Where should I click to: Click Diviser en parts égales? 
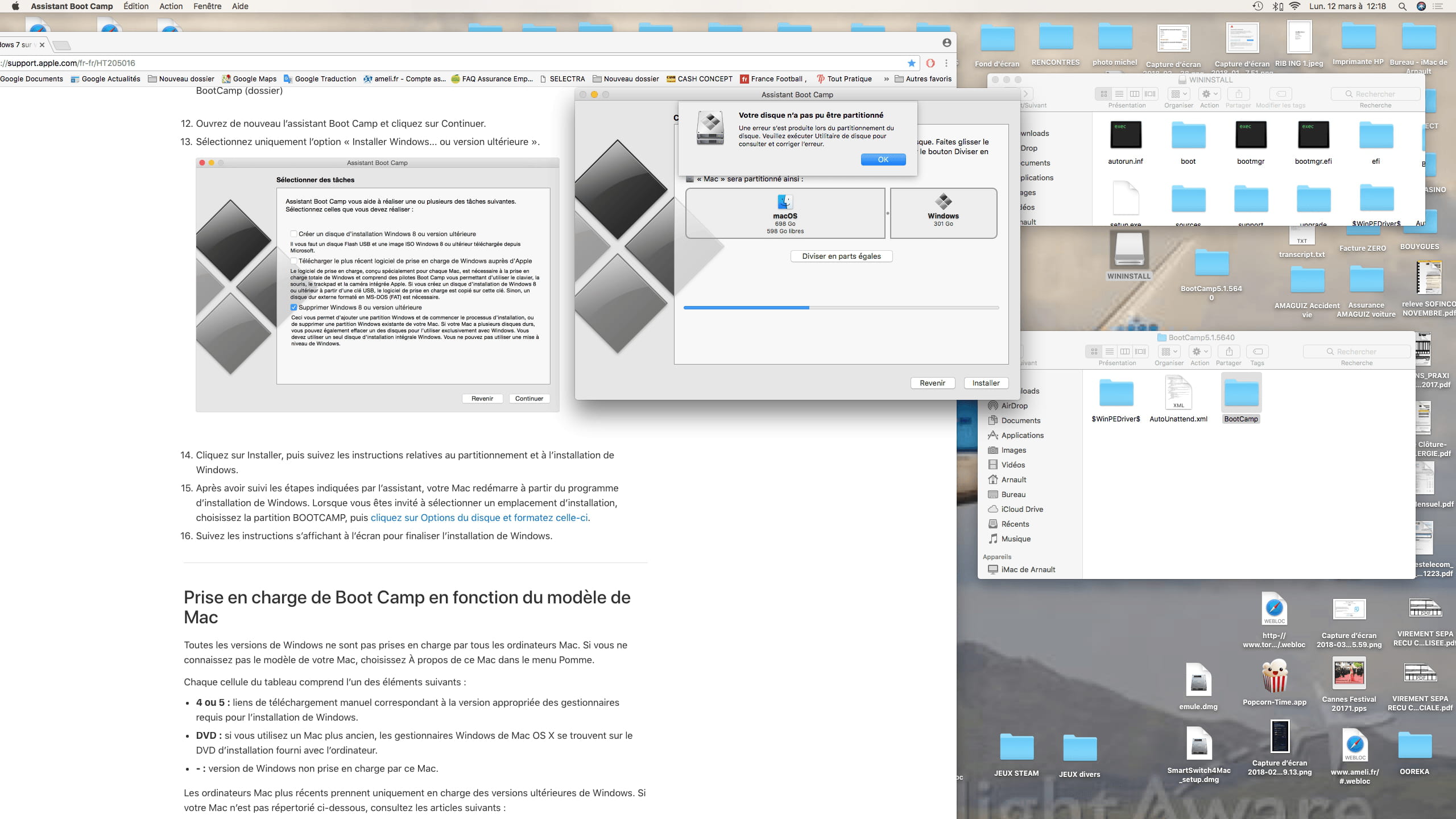[841, 257]
